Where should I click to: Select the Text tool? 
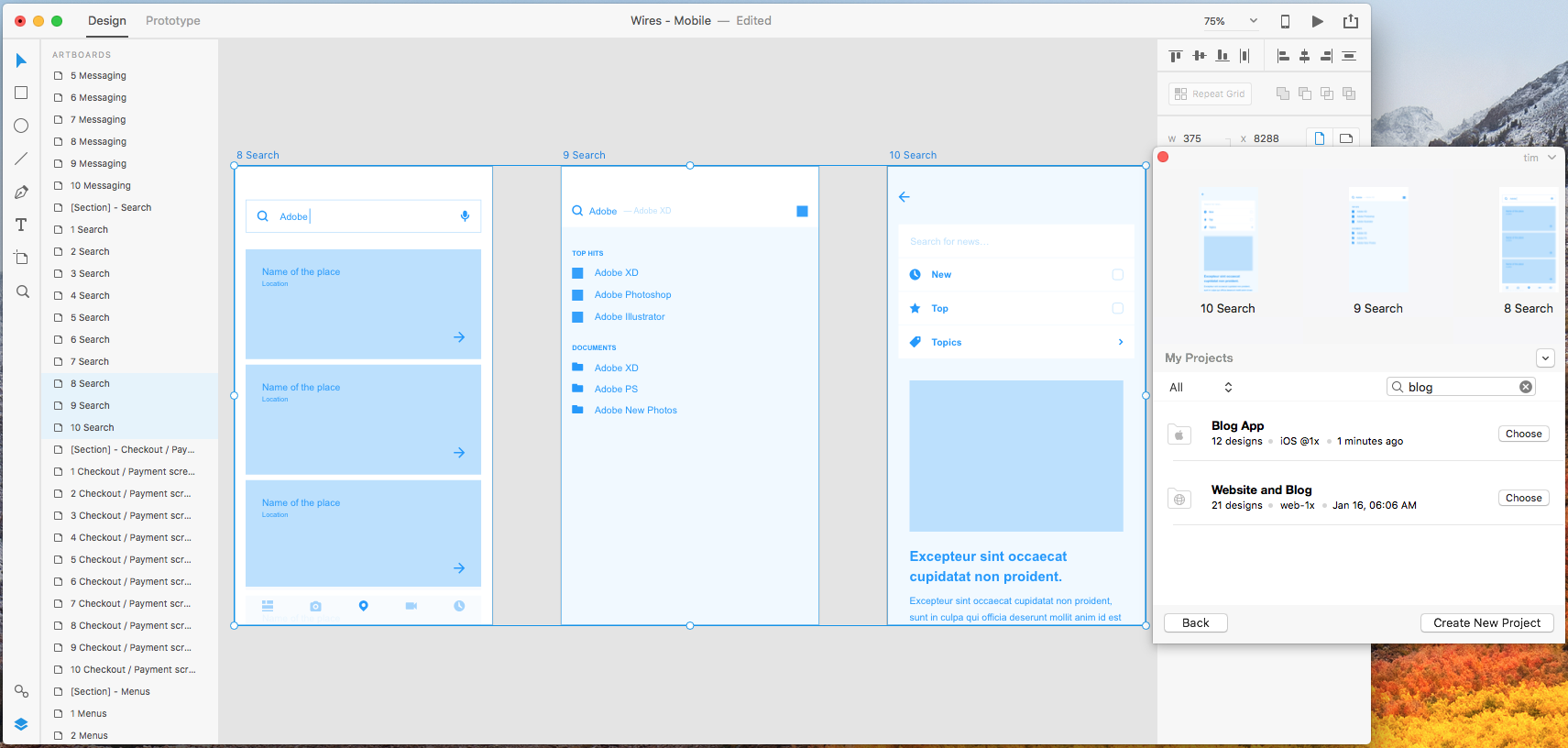(21, 225)
